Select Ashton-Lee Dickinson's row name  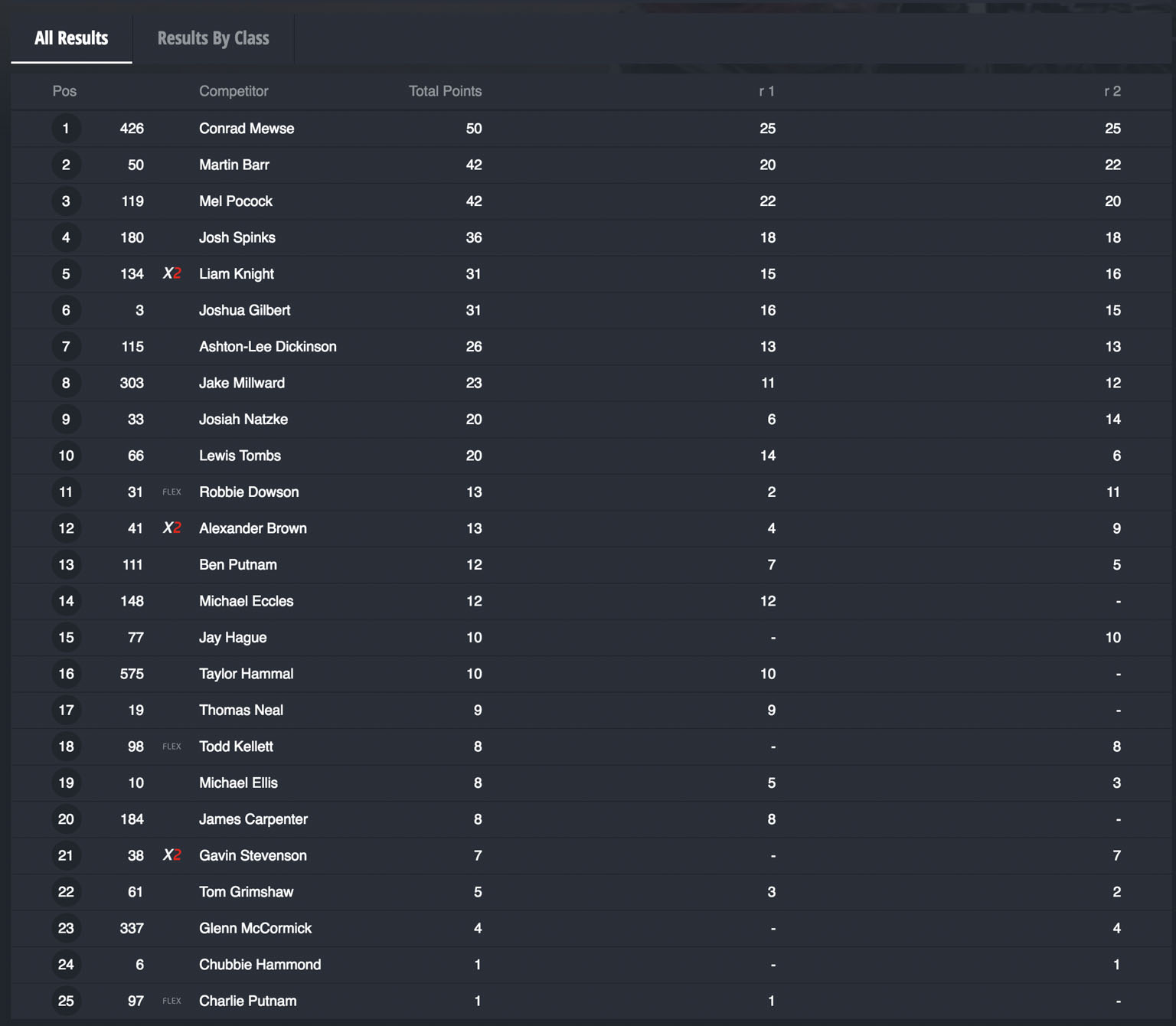tap(268, 347)
